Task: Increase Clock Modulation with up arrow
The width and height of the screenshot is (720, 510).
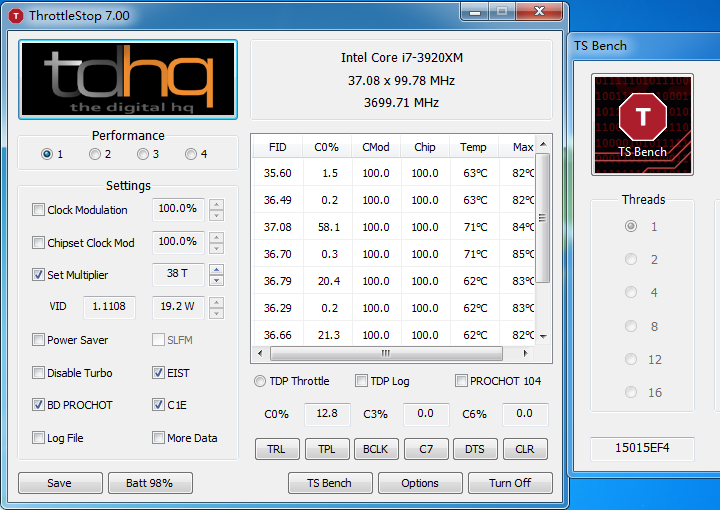Action: tap(216, 204)
